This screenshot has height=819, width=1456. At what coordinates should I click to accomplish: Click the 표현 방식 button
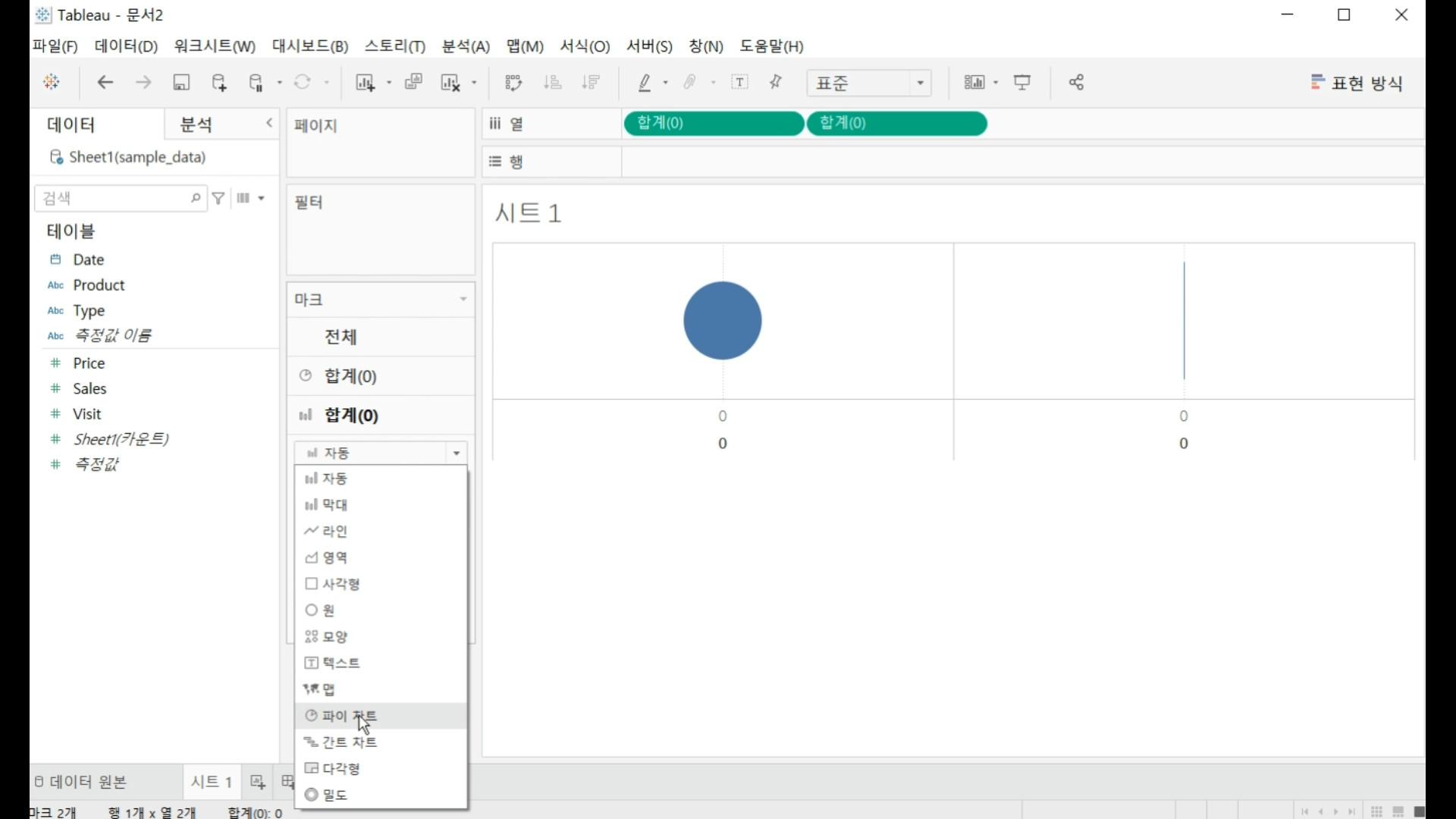[1357, 83]
